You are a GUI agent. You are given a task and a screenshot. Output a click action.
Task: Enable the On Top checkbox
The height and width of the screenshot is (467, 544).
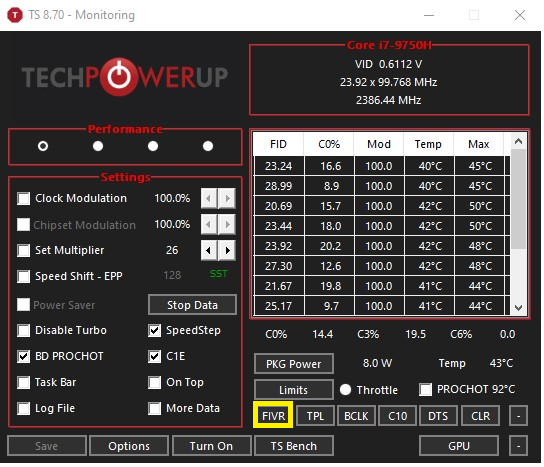click(x=154, y=382)
